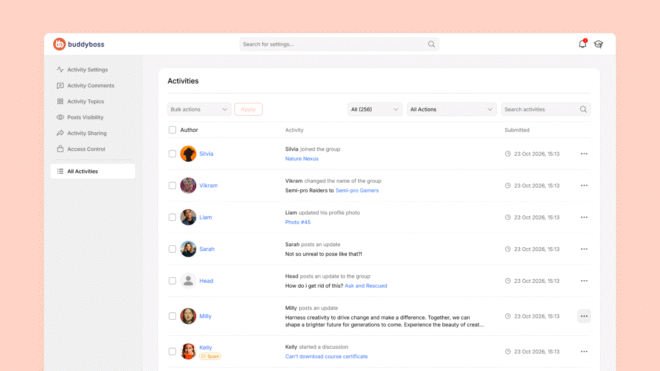Open Activity Settings in sidebar
The width and height of the screenshot is (660, 371).
[x=88, y=69]
